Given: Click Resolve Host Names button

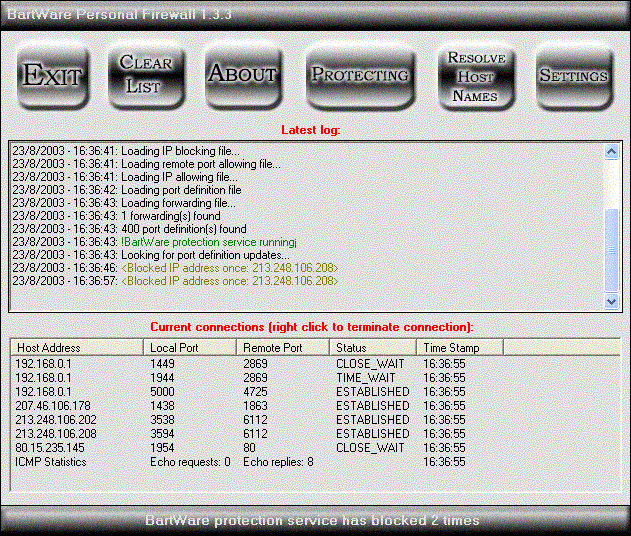Looking at the screenshot, I should [x=476, y=76].
